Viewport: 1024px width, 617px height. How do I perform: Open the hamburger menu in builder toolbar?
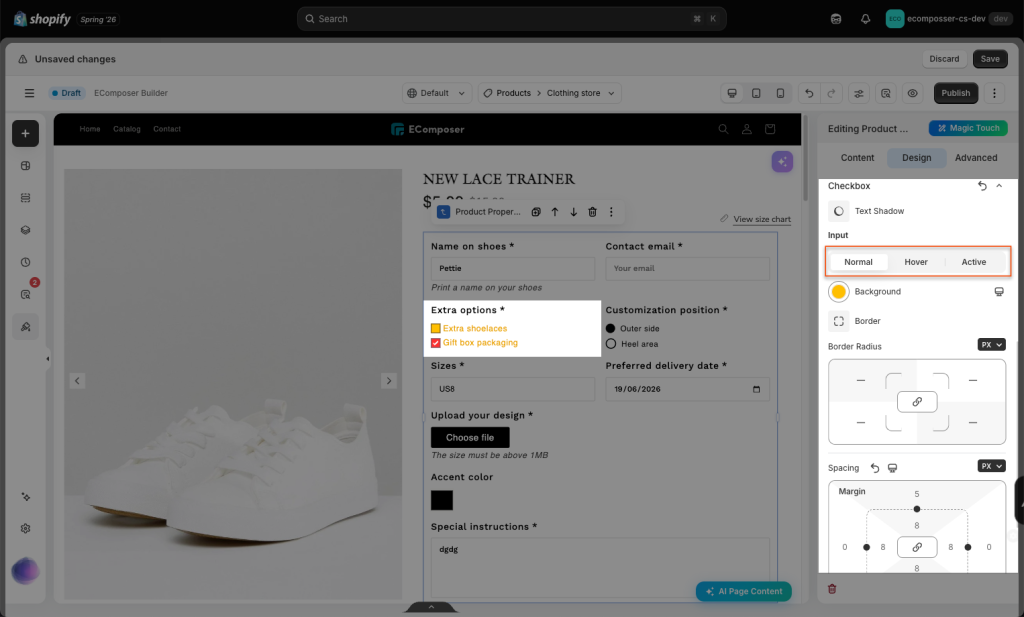click(x=29, y=93)
